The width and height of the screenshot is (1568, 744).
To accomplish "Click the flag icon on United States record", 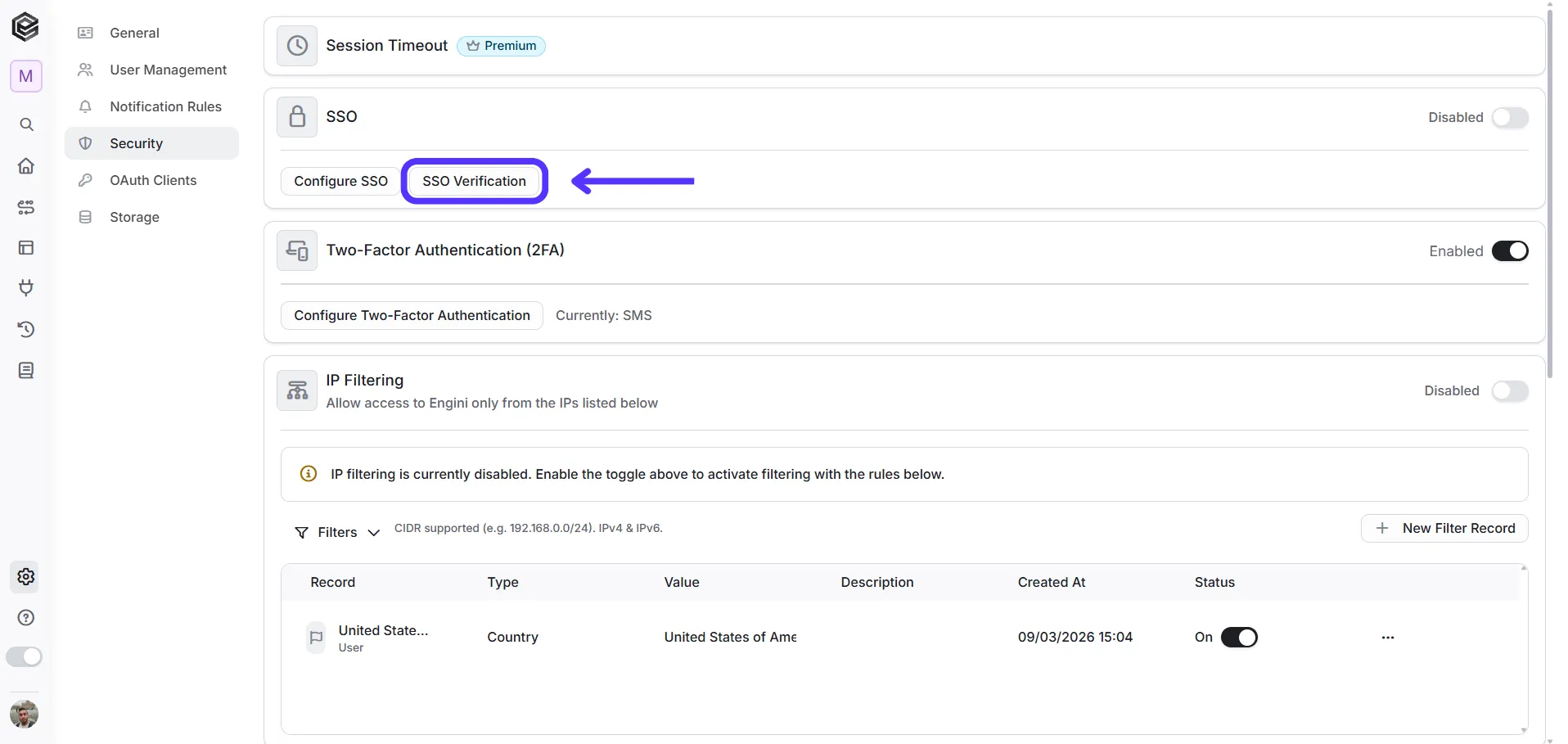I will [316, 638].
